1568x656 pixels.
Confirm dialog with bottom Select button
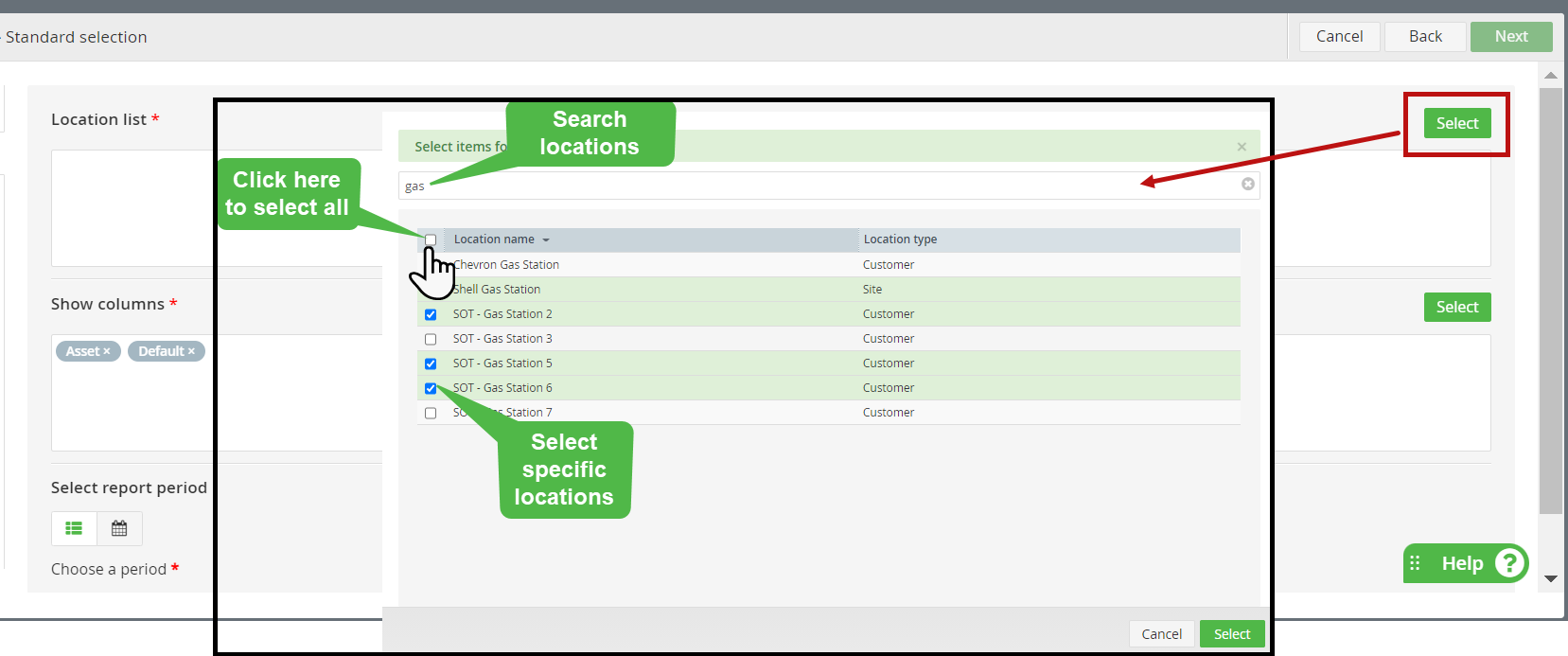tap(1232, 634)
